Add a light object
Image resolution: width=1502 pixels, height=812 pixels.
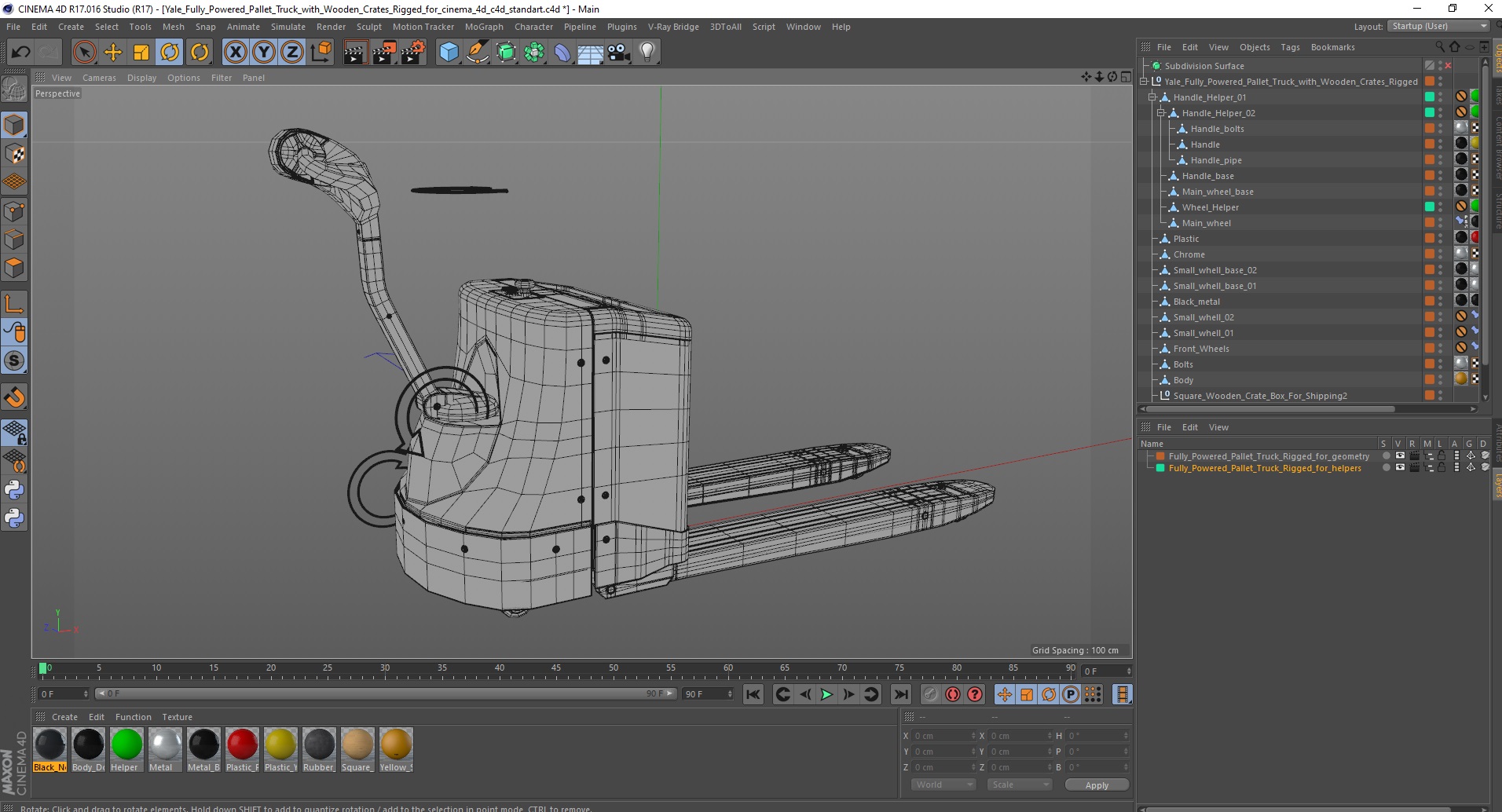pyautogui.click(x=647, y=53)
